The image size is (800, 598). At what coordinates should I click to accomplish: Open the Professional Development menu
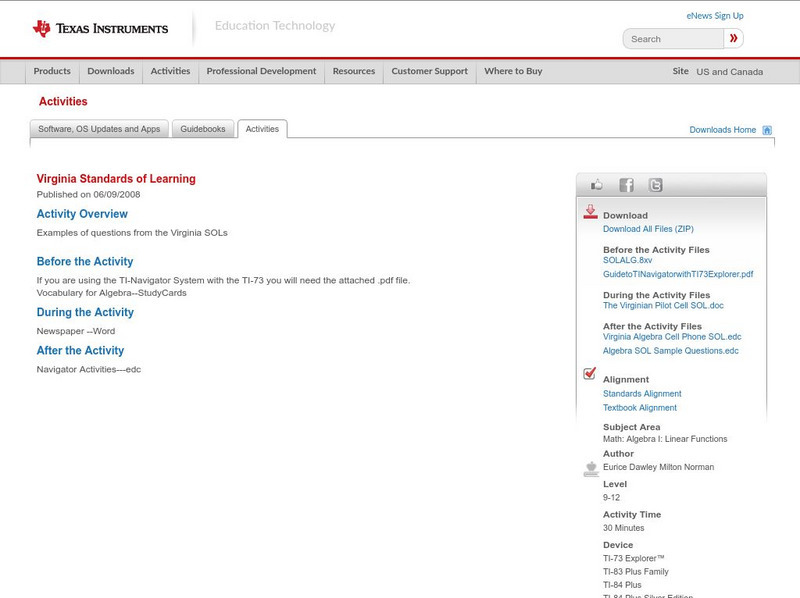[x=261, y=71]
